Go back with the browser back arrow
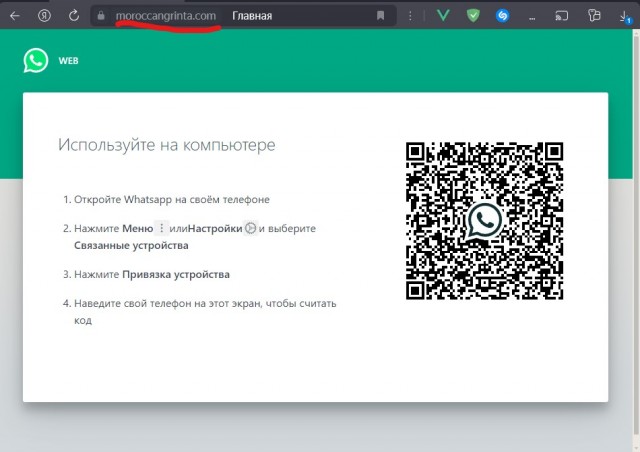This screenshot has height=452, width=640. click(15, 16)
